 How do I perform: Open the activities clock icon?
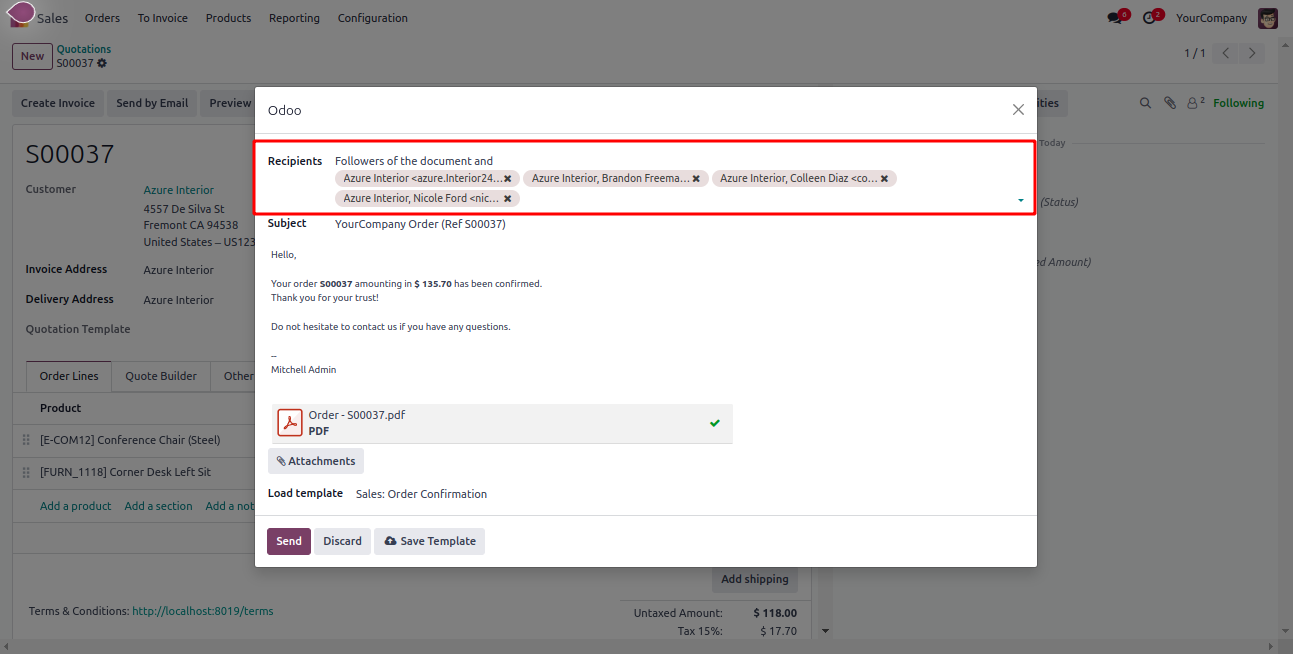[x=1151, y=18]
